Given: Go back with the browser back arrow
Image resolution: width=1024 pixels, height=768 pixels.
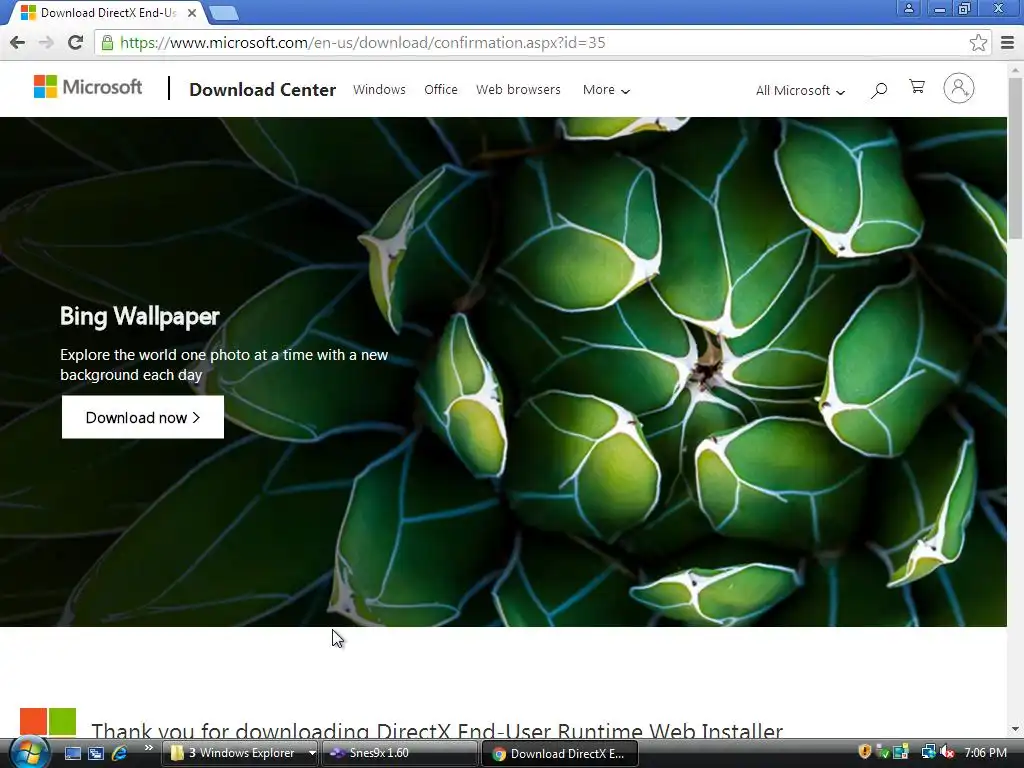Looking at the screenshot, I should (17, 42).
